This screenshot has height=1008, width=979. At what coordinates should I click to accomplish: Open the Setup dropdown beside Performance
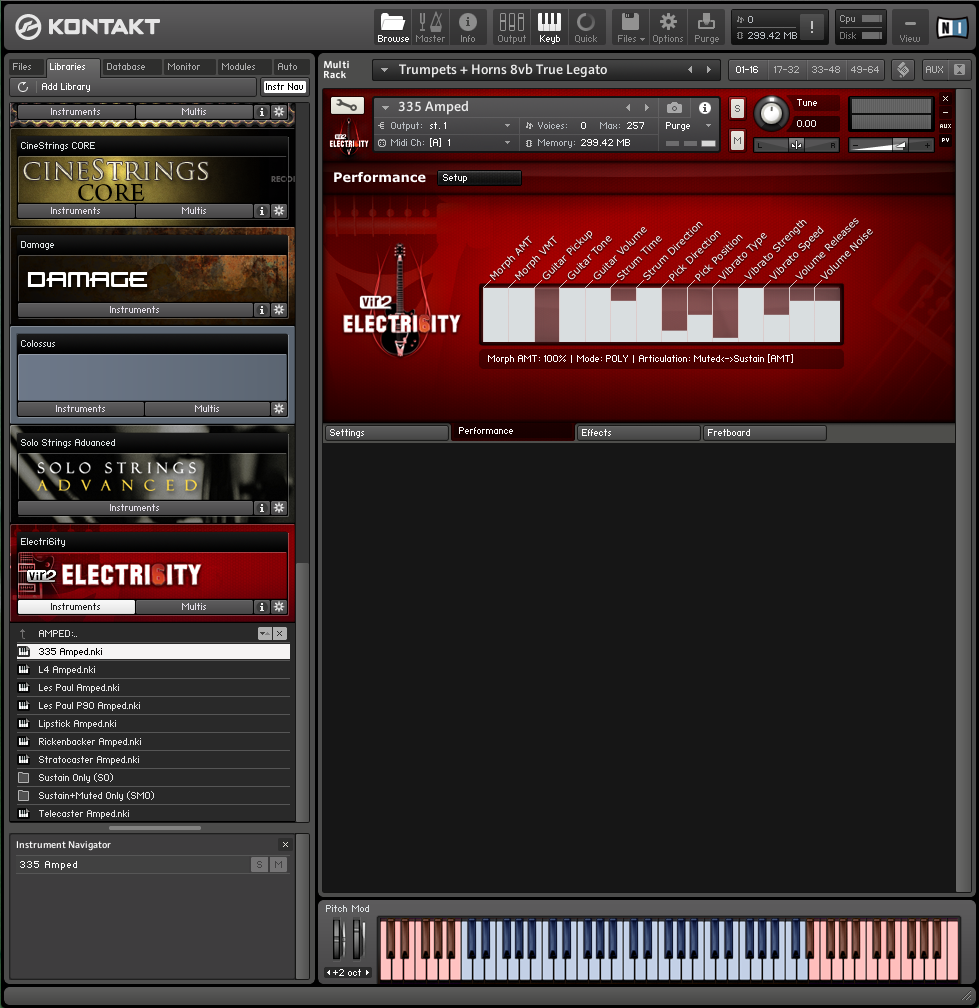[x=479, y=178]
